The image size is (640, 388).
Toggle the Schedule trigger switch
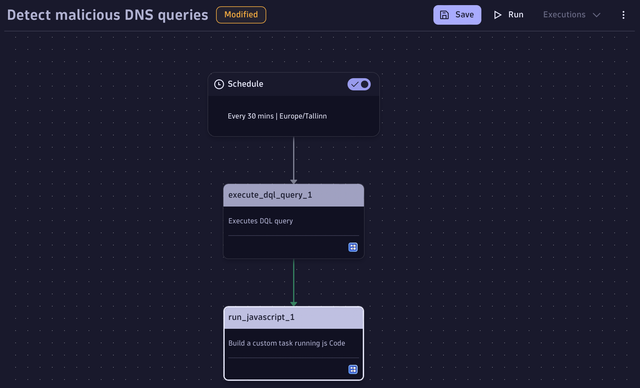[x=359, y=84]
